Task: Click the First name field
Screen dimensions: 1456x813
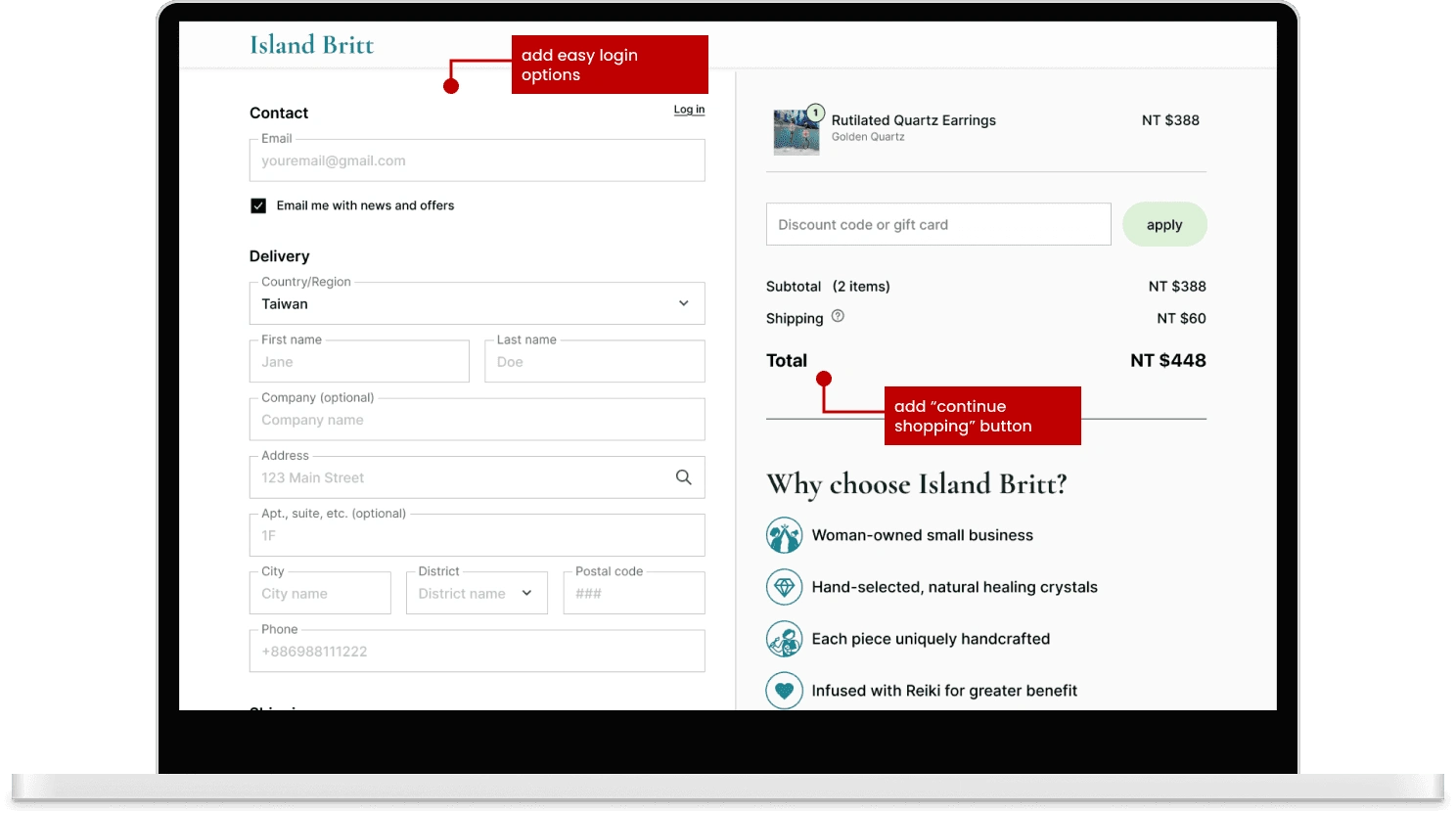Action: pyautogui.click(x=359, y=361)
